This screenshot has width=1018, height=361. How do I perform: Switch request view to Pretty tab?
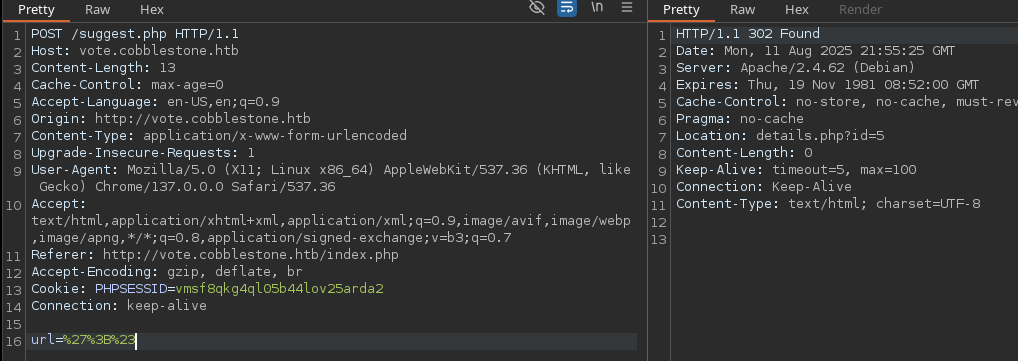[x=36, y=10]
